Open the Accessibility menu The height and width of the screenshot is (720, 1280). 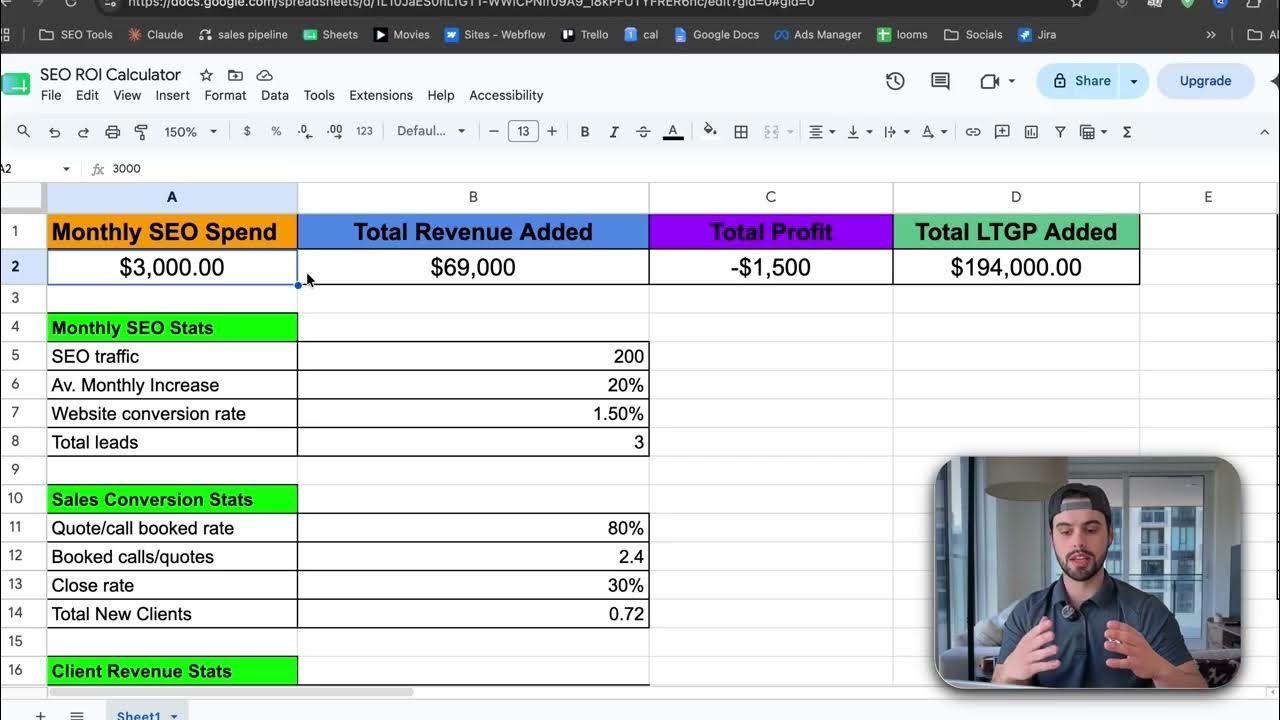506,95
